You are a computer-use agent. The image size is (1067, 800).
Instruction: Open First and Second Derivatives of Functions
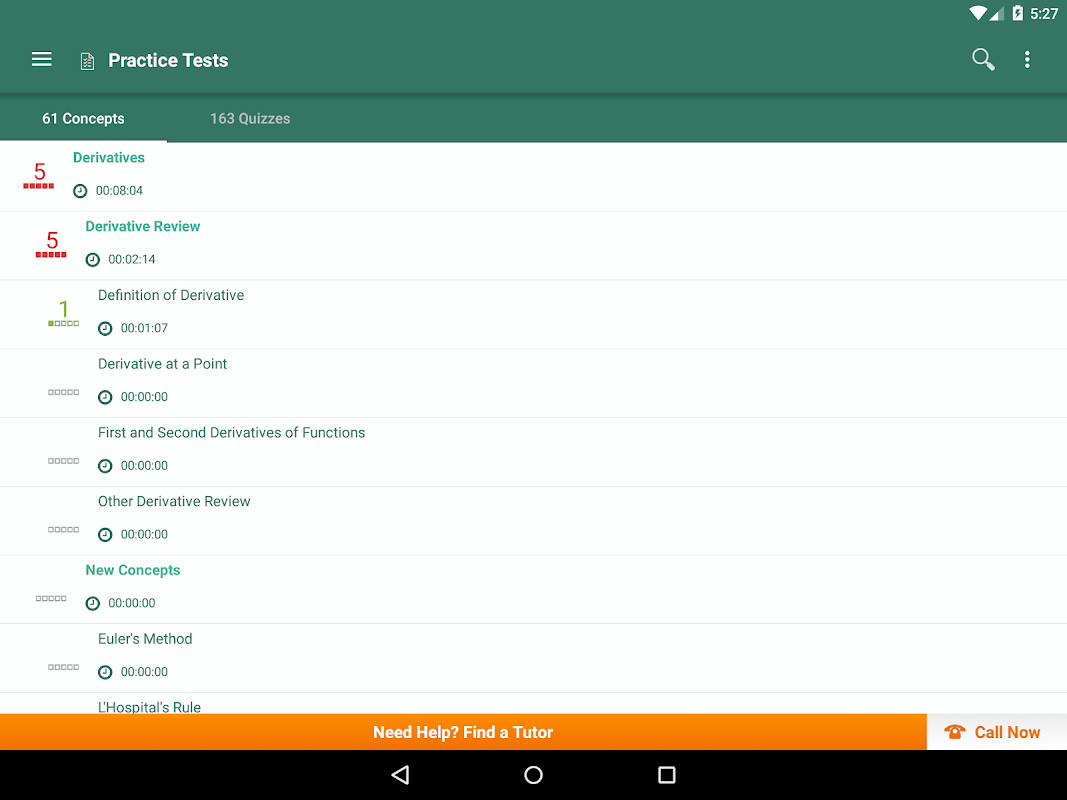click(x=534, y=452)
